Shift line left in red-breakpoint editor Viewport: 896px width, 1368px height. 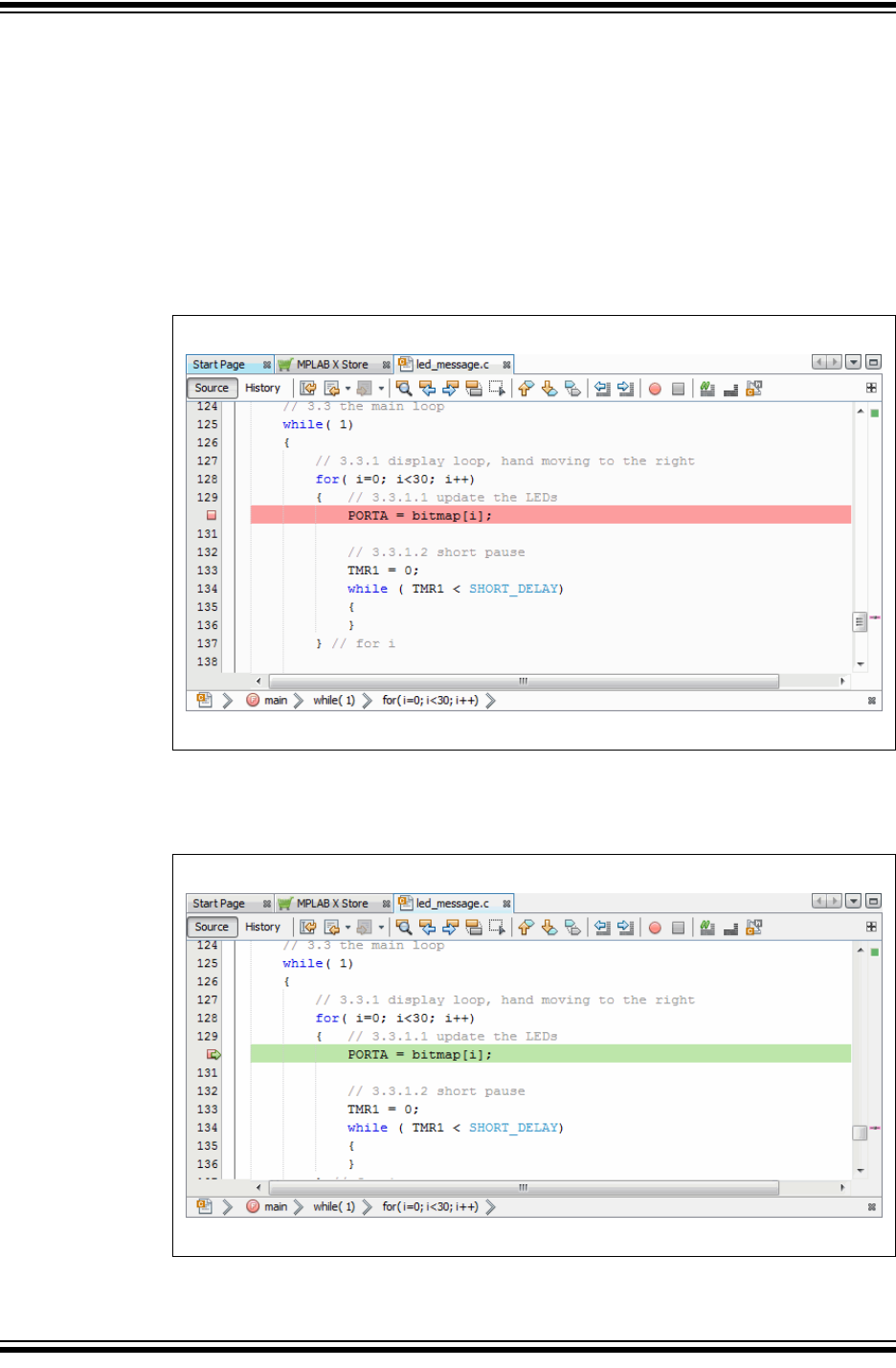click(602, 389)
